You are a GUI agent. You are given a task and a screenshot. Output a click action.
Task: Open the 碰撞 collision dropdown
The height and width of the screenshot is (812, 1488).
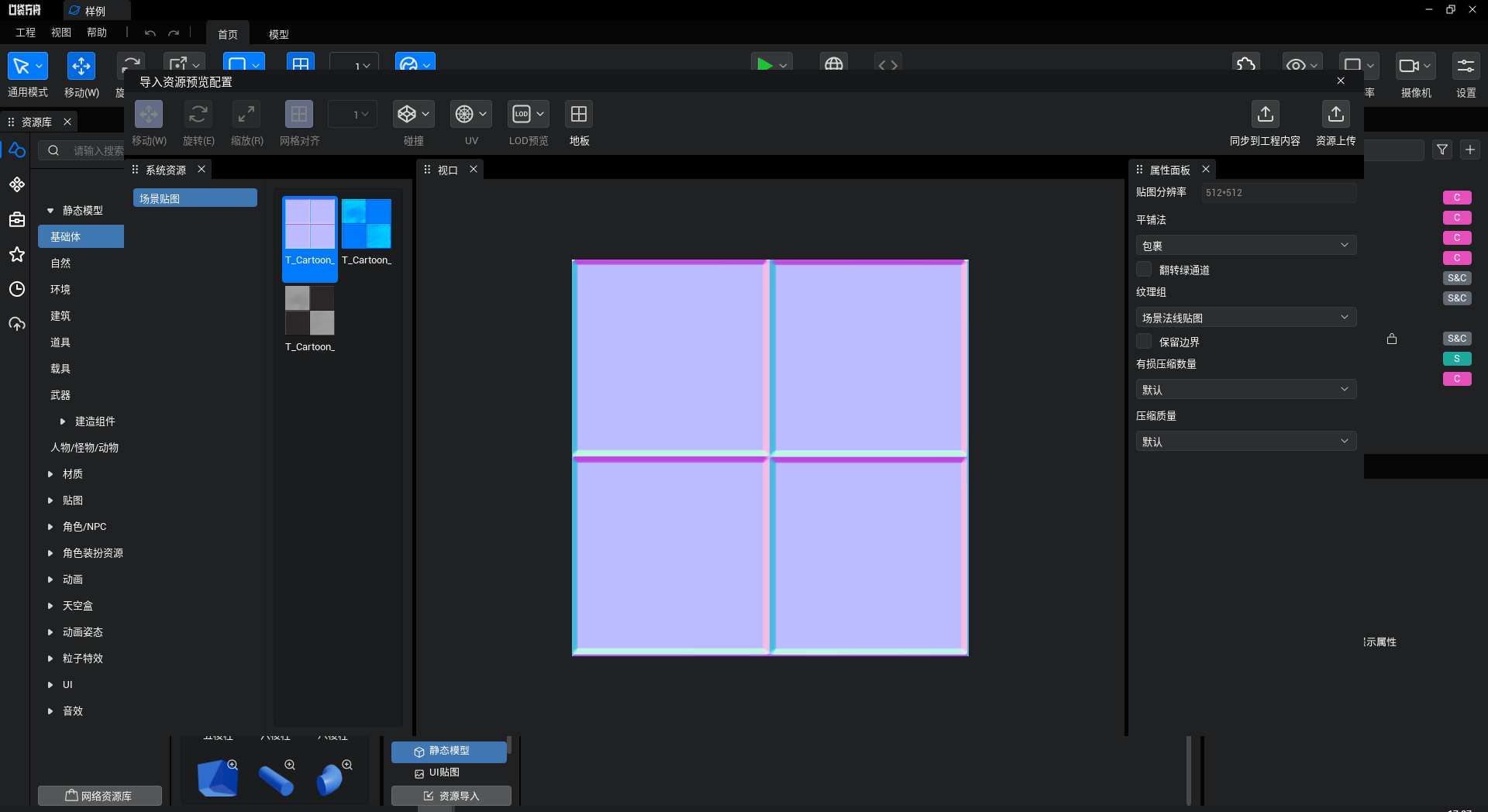click(x=413, y=114)
